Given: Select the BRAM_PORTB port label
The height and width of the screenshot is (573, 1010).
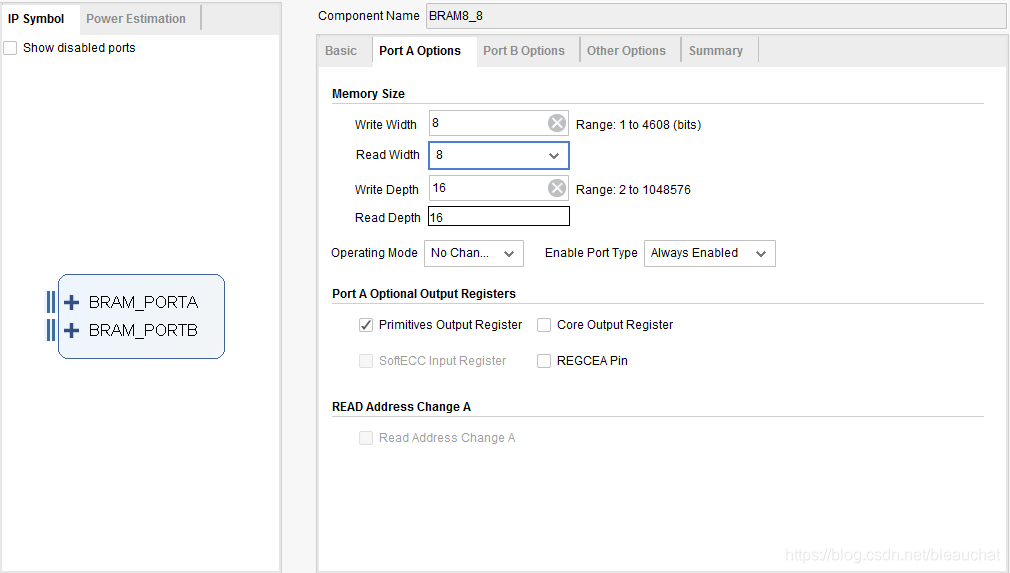Looking at the screenshot, I should coord(143,330).
